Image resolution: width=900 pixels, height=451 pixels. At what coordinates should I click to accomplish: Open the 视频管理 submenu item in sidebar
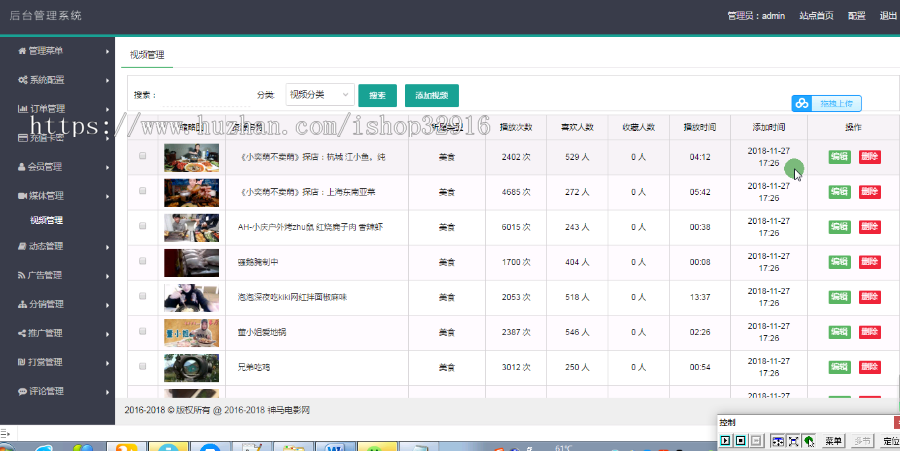click(46, 220)
